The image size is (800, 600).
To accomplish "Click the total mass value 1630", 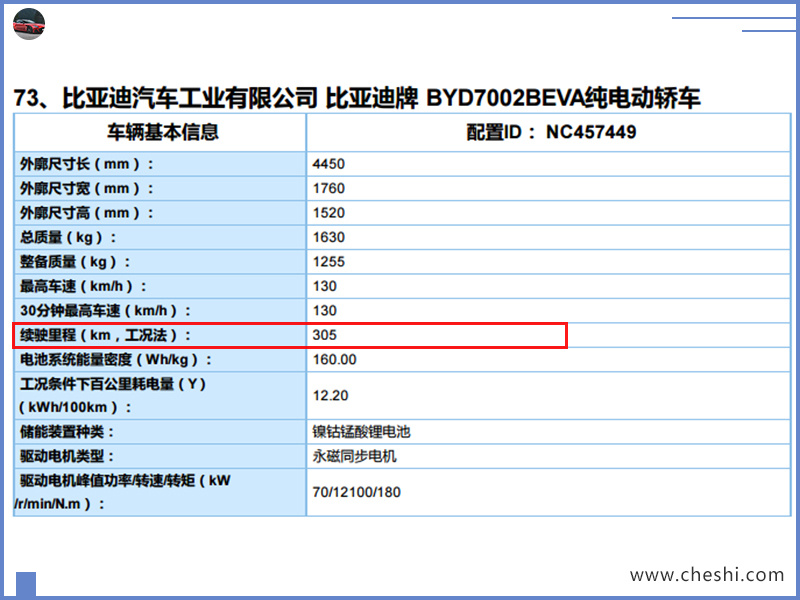I will 329,237.
